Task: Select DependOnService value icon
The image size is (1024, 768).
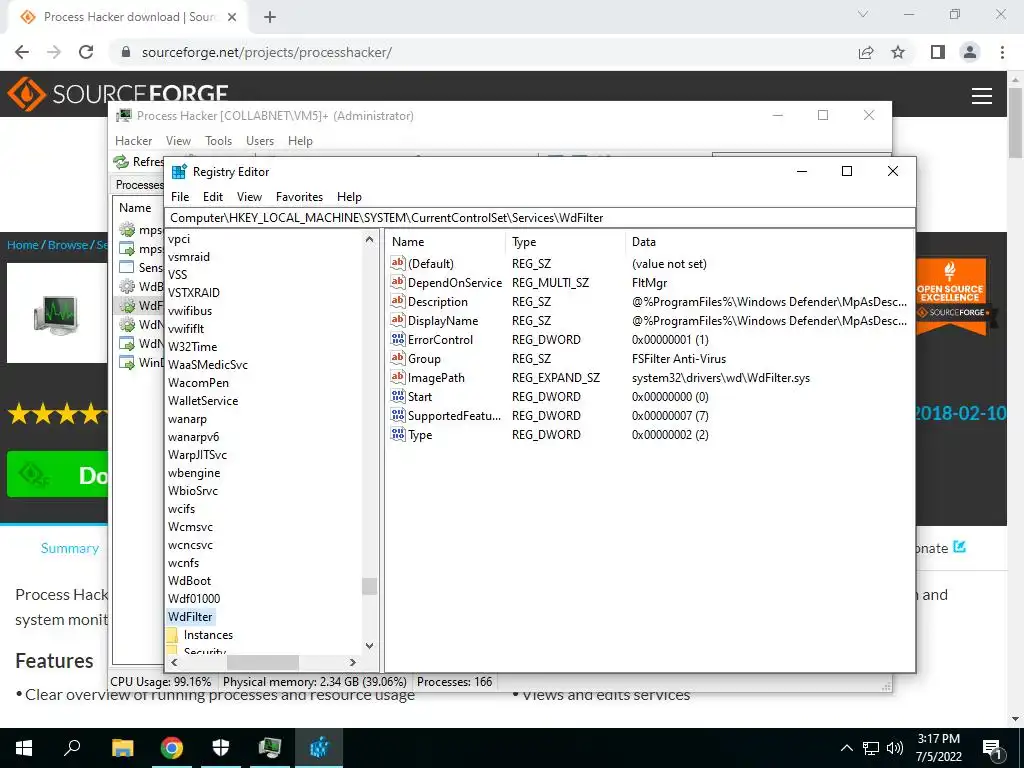Action: 398,282
